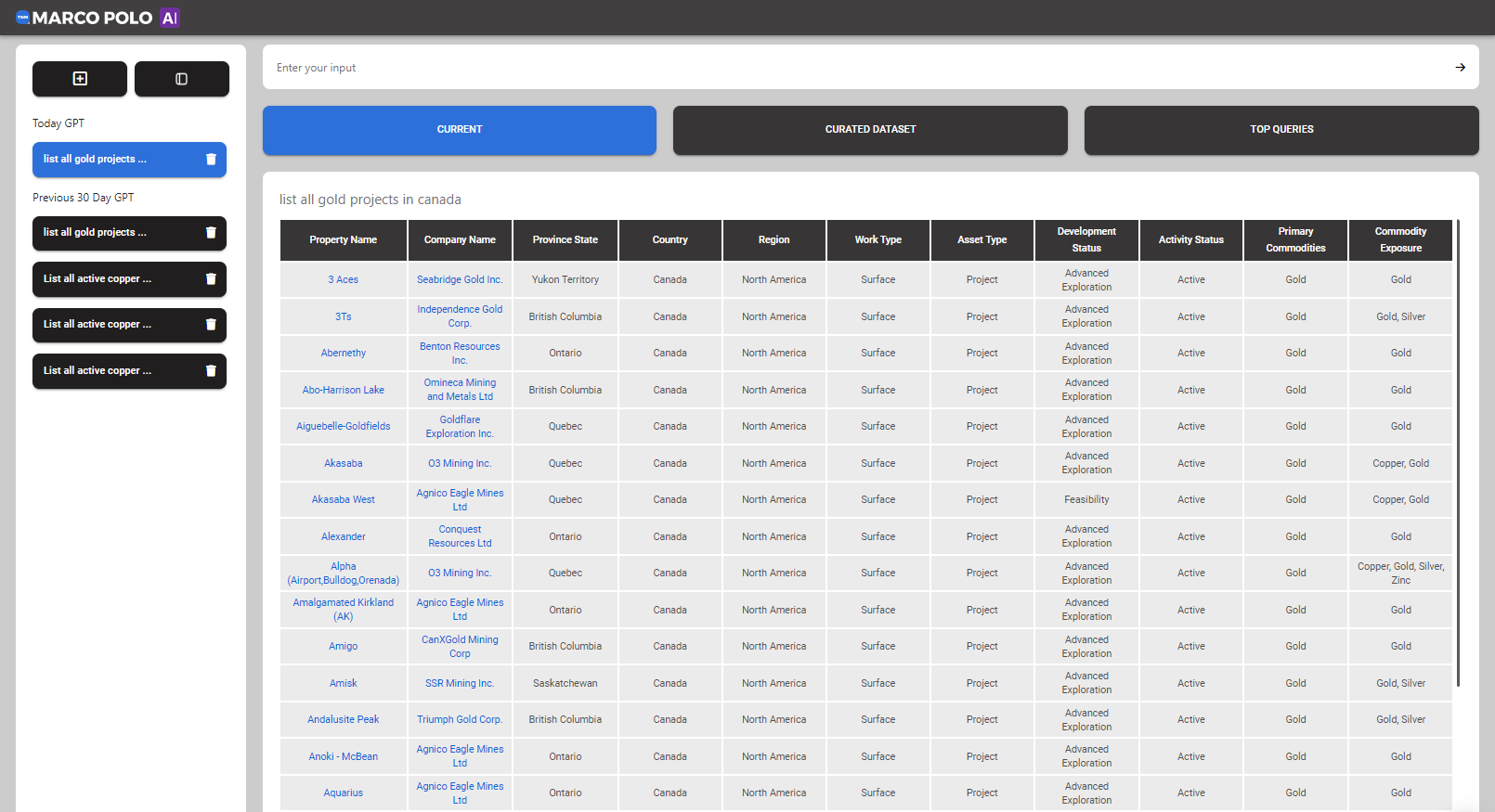Open the Aquarius property link
The image size is (1495, 812).
[344, 793]
